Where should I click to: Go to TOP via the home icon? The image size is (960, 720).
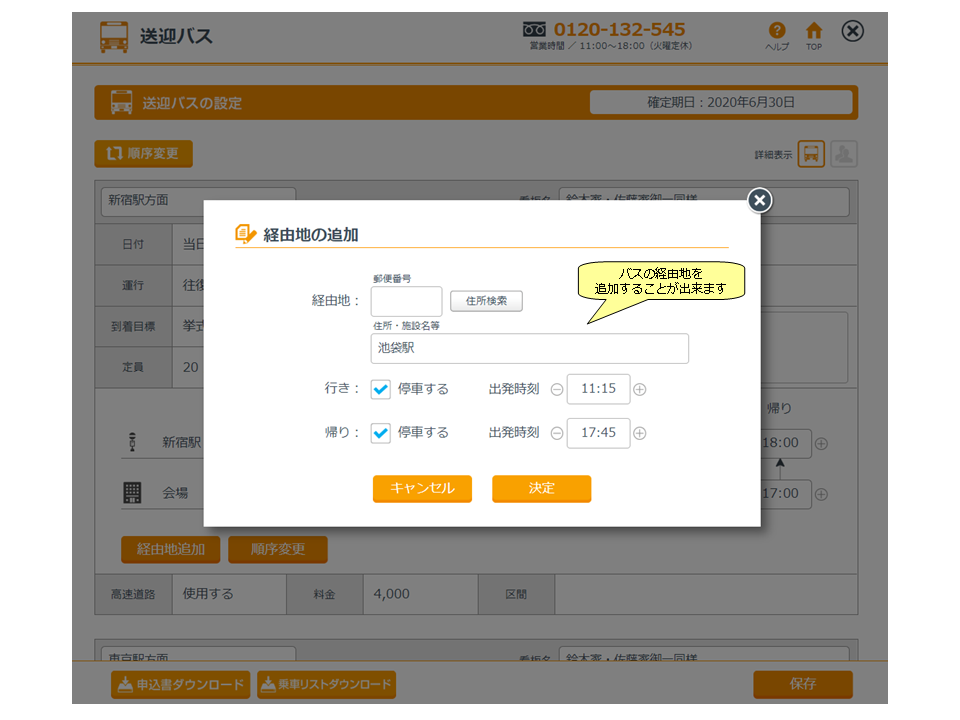tap(814, 32)
